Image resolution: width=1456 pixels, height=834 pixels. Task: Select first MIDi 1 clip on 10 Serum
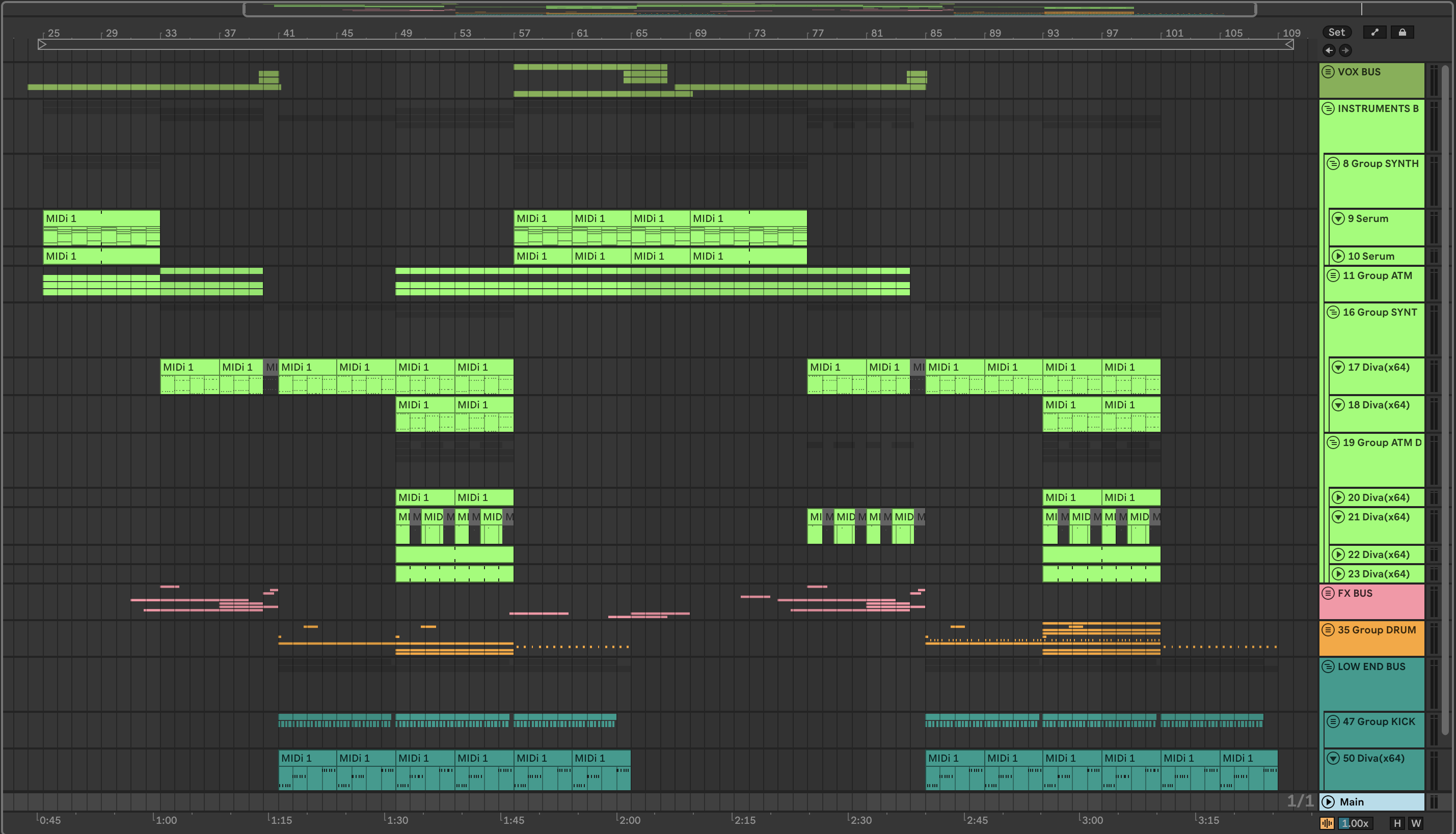101,256
